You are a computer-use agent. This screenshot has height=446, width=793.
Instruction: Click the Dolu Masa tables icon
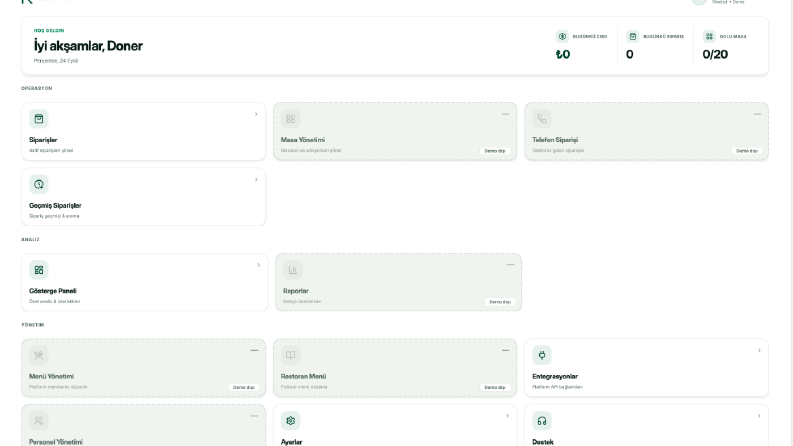coord(709,36)
